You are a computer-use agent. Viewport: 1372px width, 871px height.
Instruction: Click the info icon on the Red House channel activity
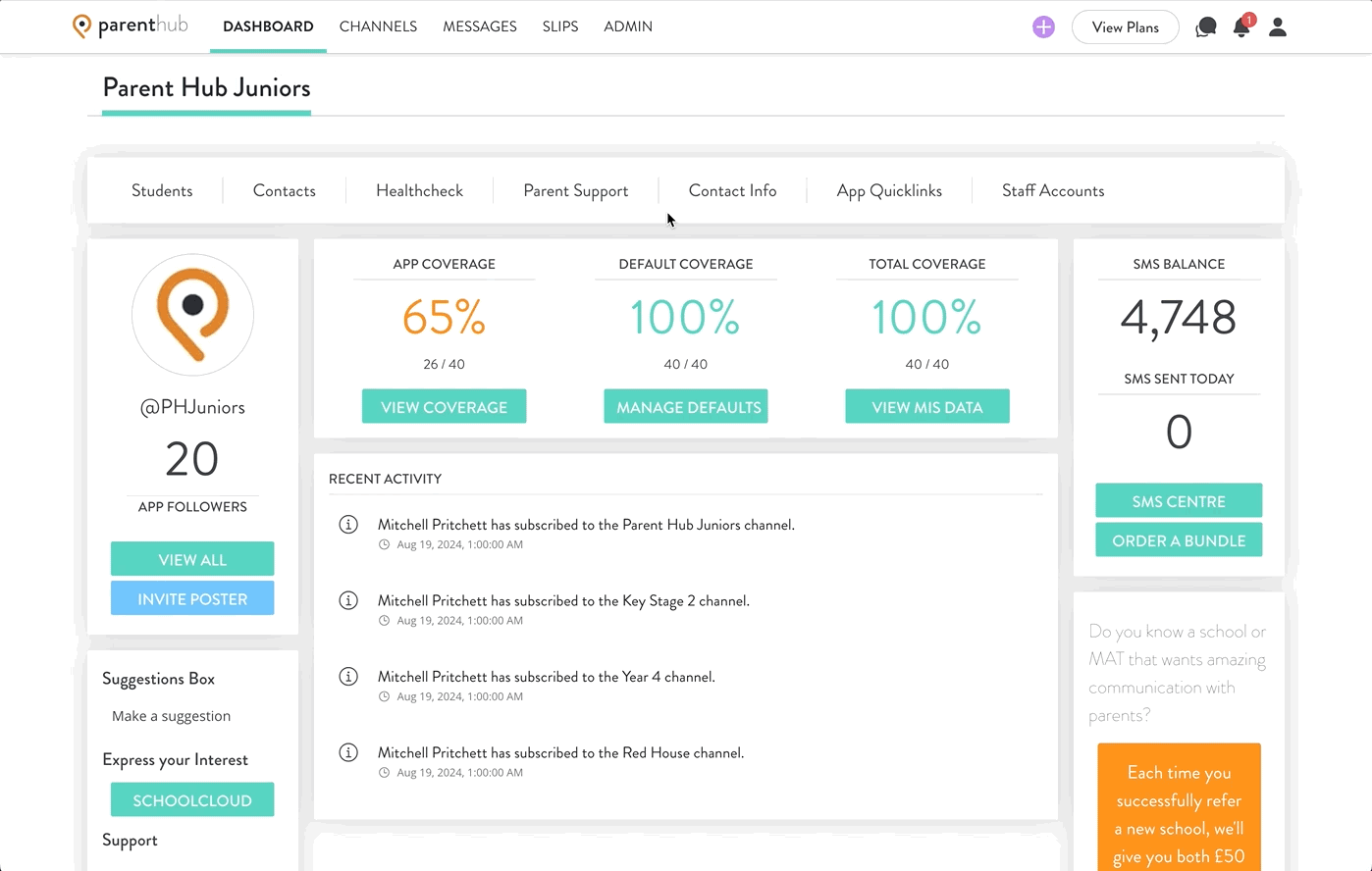[348, 752]
